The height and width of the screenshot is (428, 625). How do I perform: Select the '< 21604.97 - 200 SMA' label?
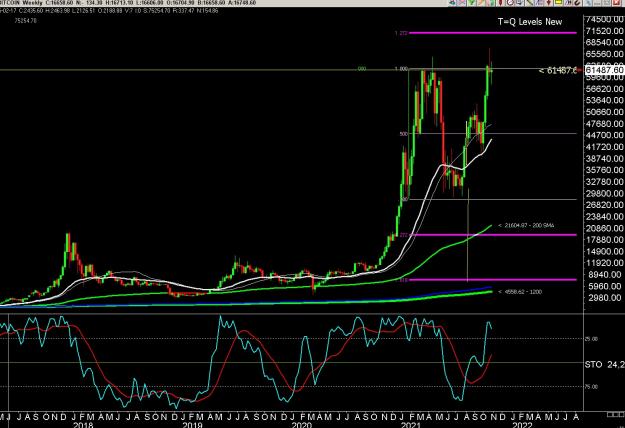tap(526, 226)
